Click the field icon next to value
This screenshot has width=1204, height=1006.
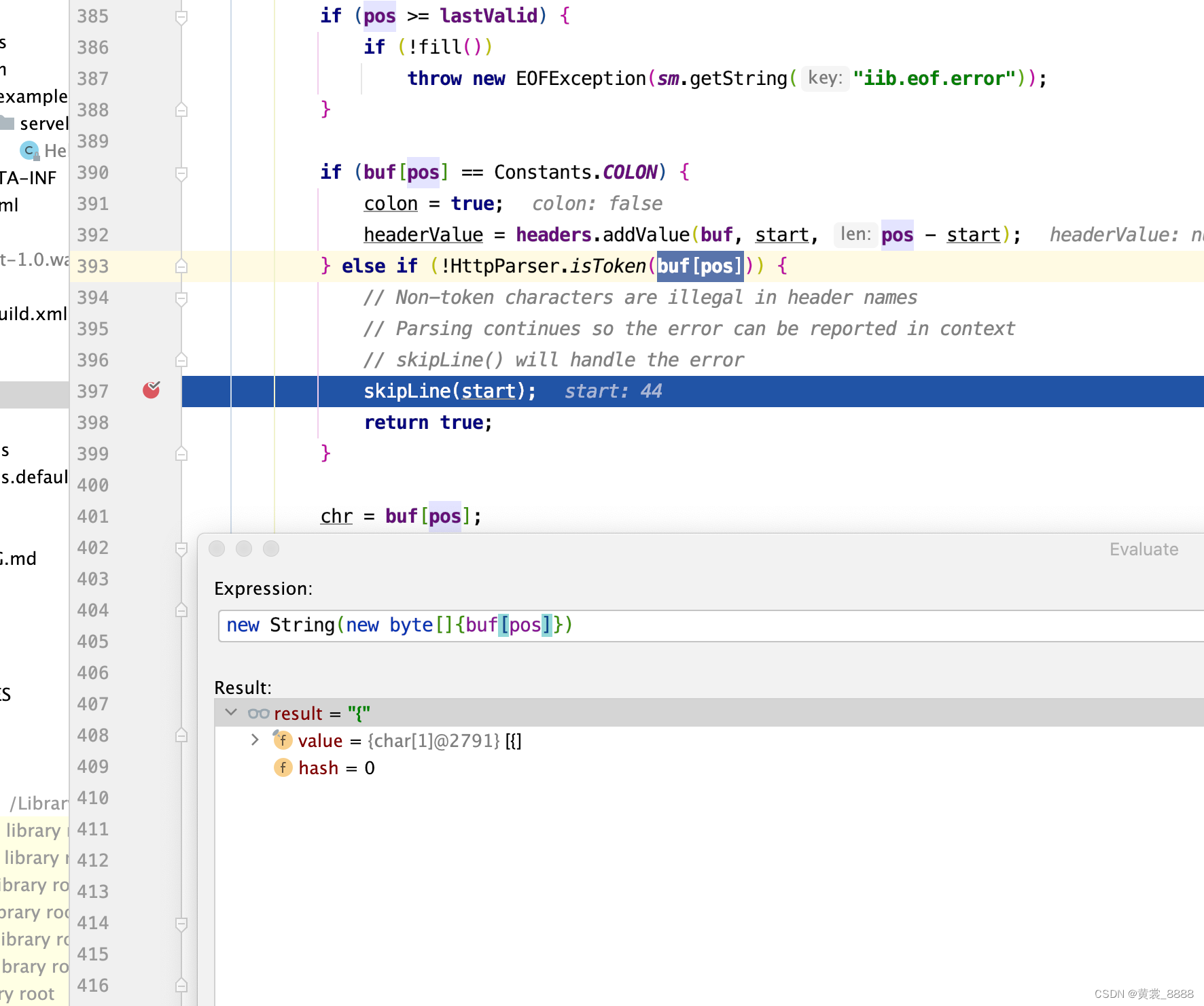283,740
